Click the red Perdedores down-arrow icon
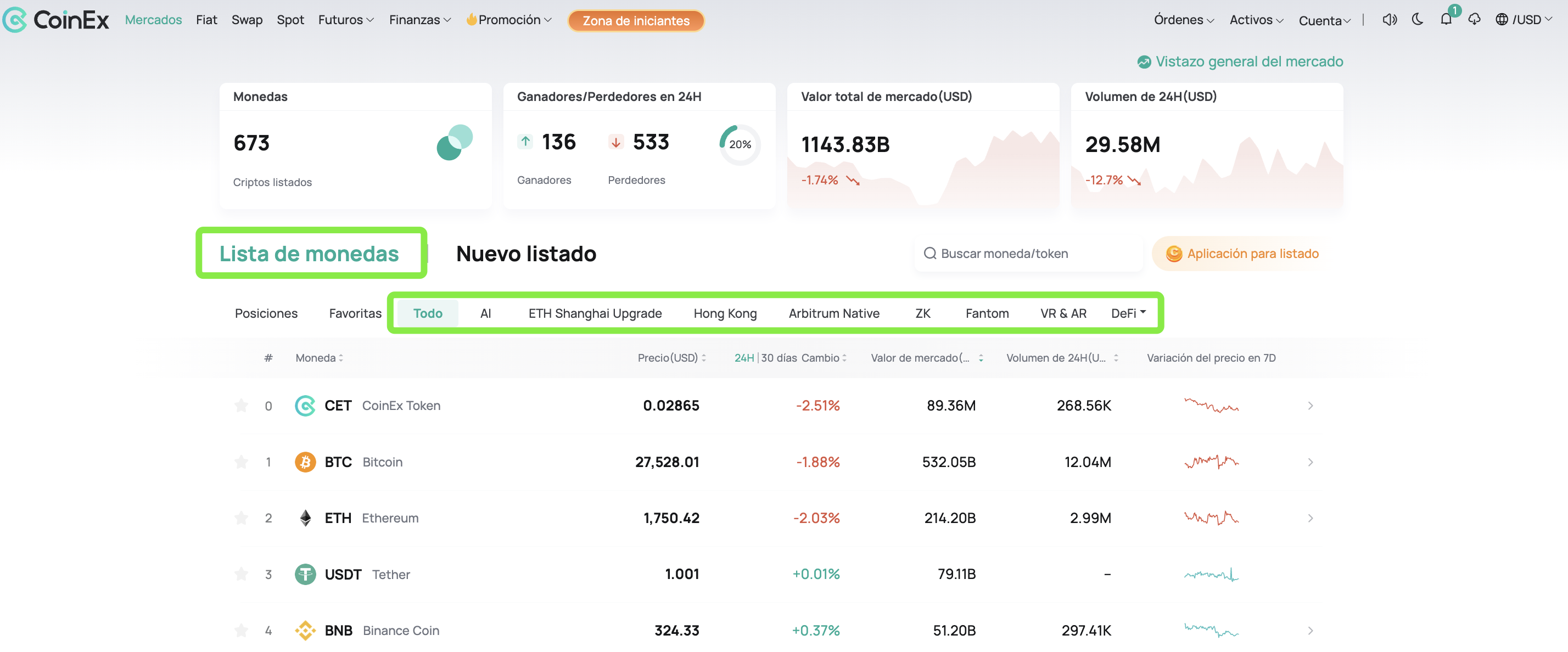Image resolution: width=1568 pixels, height=652 pixels. coord(616,142)
